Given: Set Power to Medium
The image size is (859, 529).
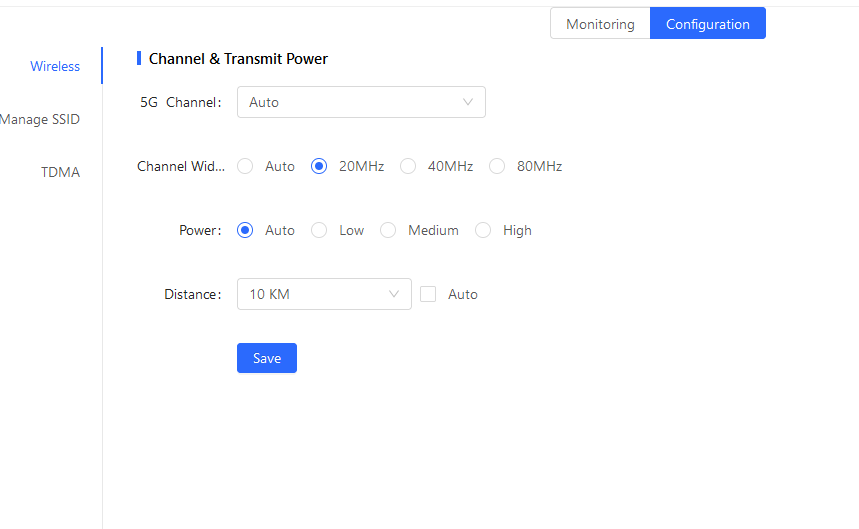Looking at the screenshot, I should pos(388,230).
